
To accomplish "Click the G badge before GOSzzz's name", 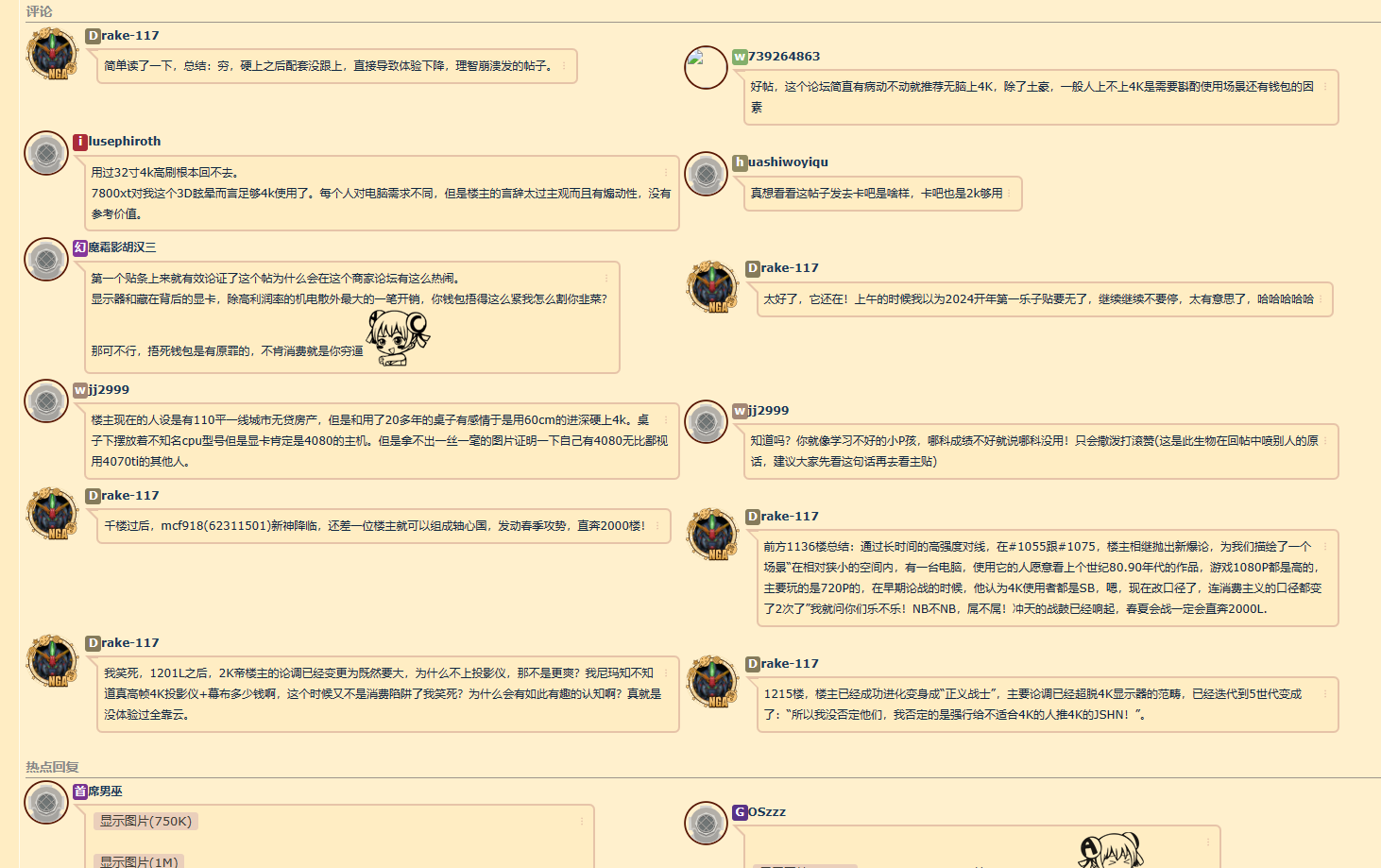I will pos(738,810).
